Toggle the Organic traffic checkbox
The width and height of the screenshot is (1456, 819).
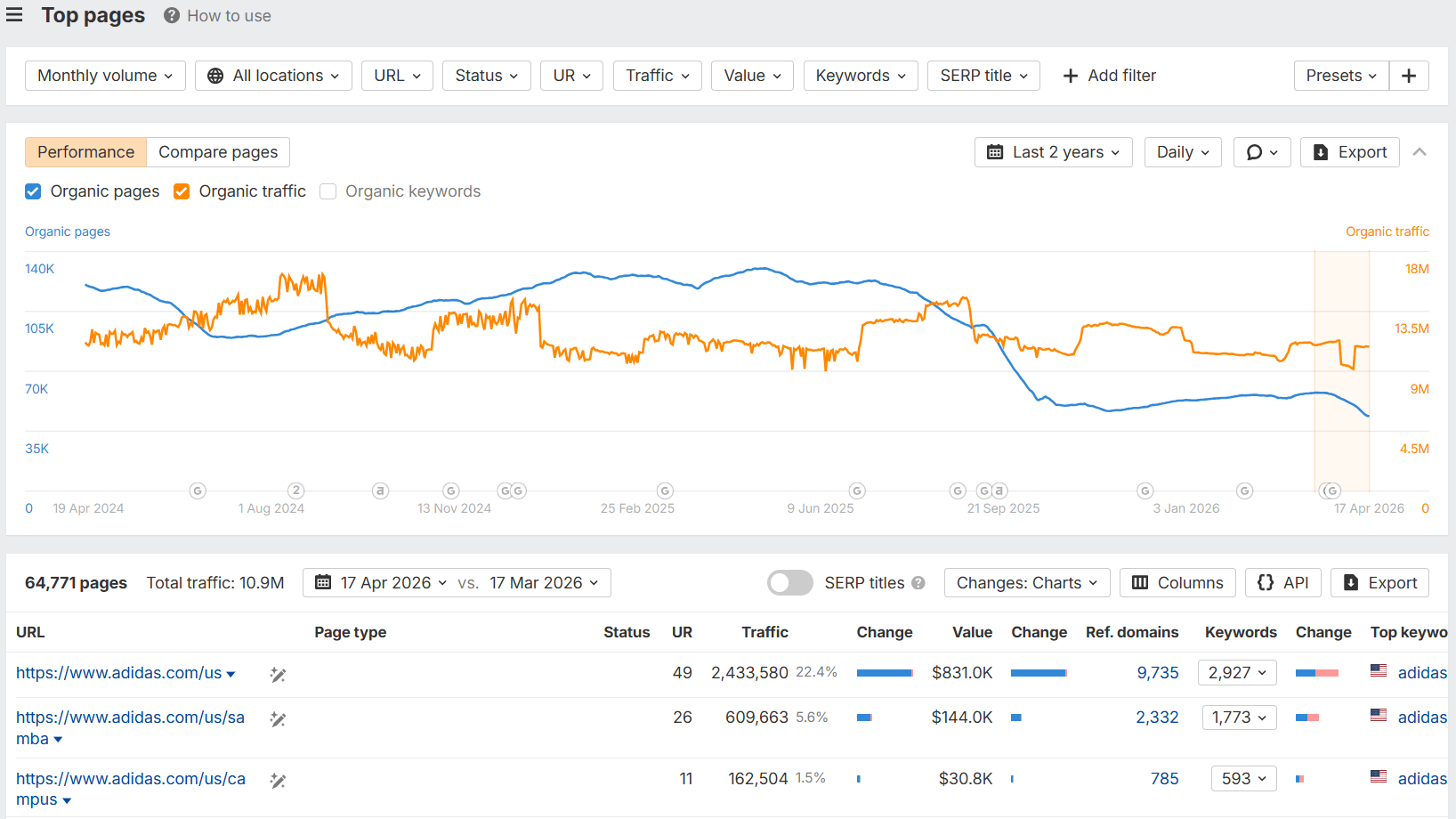pos(182,191)
